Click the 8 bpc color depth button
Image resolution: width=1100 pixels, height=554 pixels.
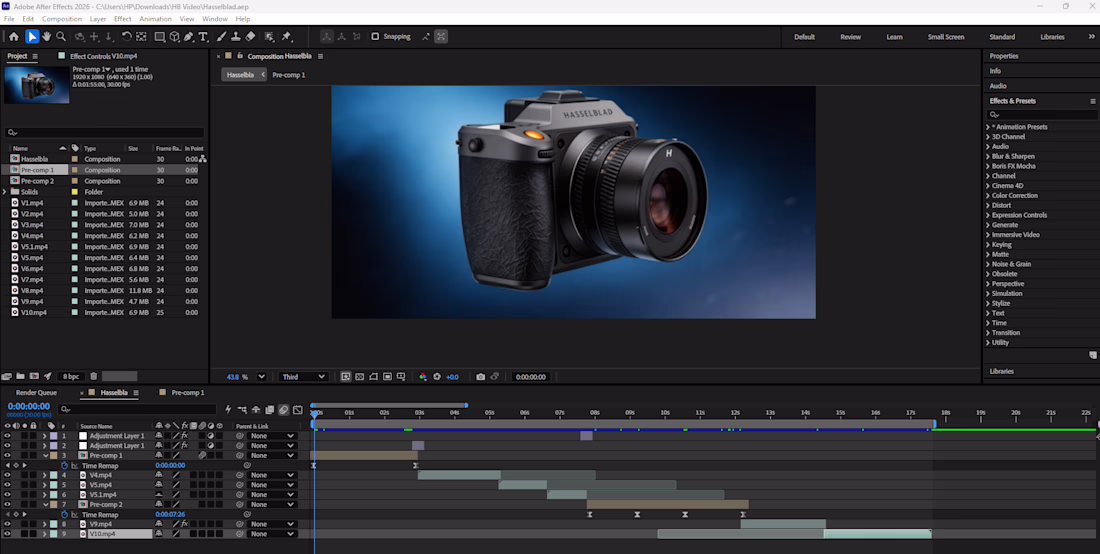[71, 377]
